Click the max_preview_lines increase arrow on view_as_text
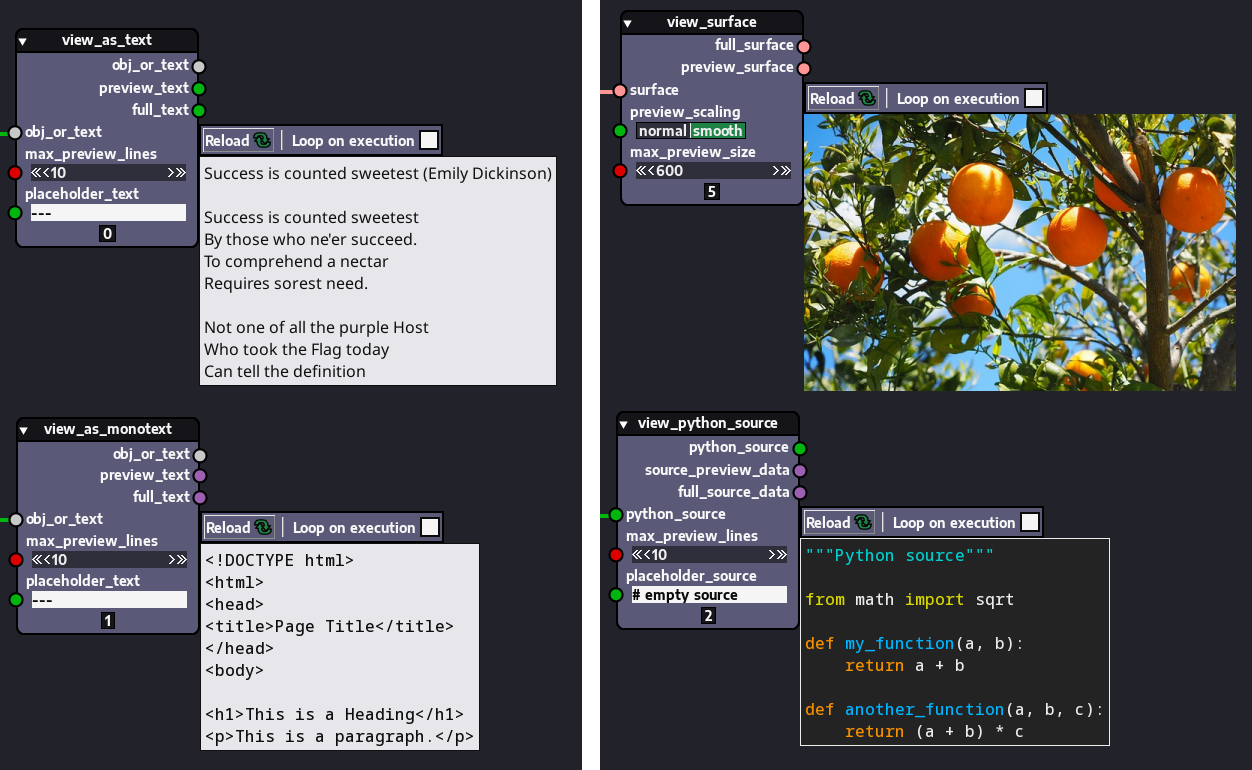 [178, 172]
